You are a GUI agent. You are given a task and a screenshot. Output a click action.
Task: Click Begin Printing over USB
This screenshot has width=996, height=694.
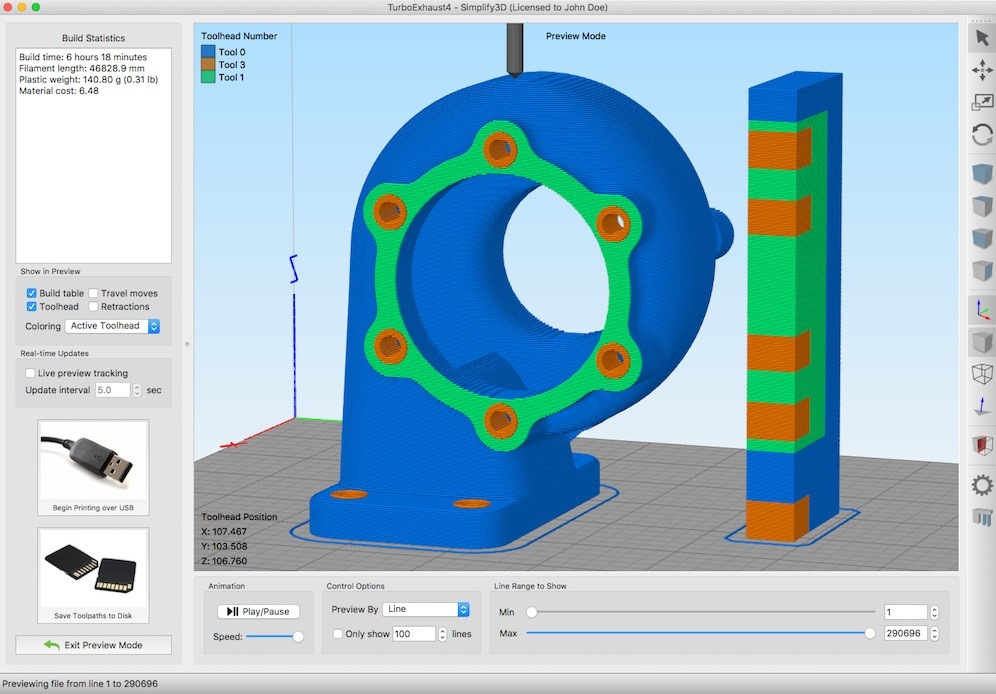tap(93, 466)
